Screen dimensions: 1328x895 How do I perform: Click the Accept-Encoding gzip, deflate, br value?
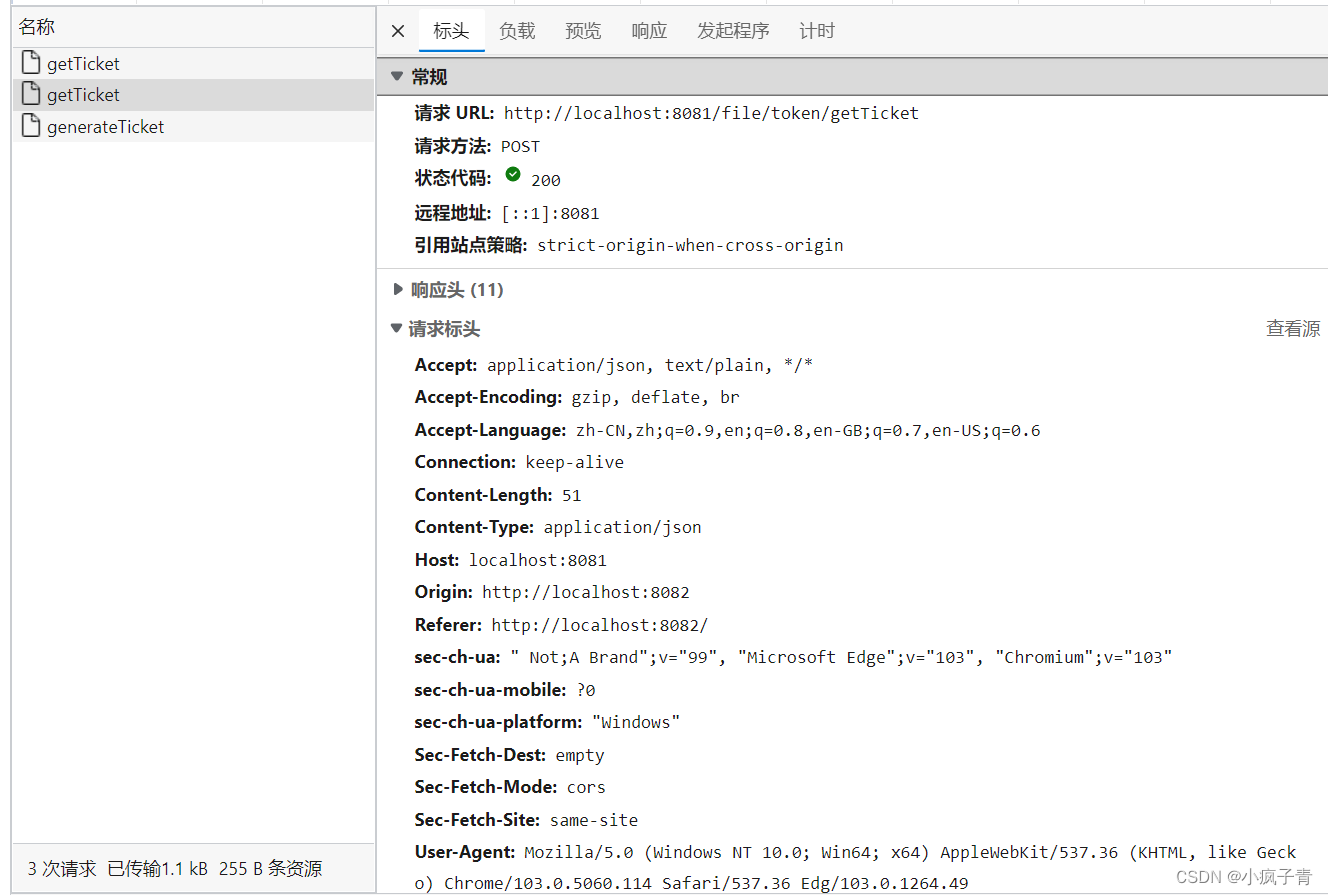point(656,397)
